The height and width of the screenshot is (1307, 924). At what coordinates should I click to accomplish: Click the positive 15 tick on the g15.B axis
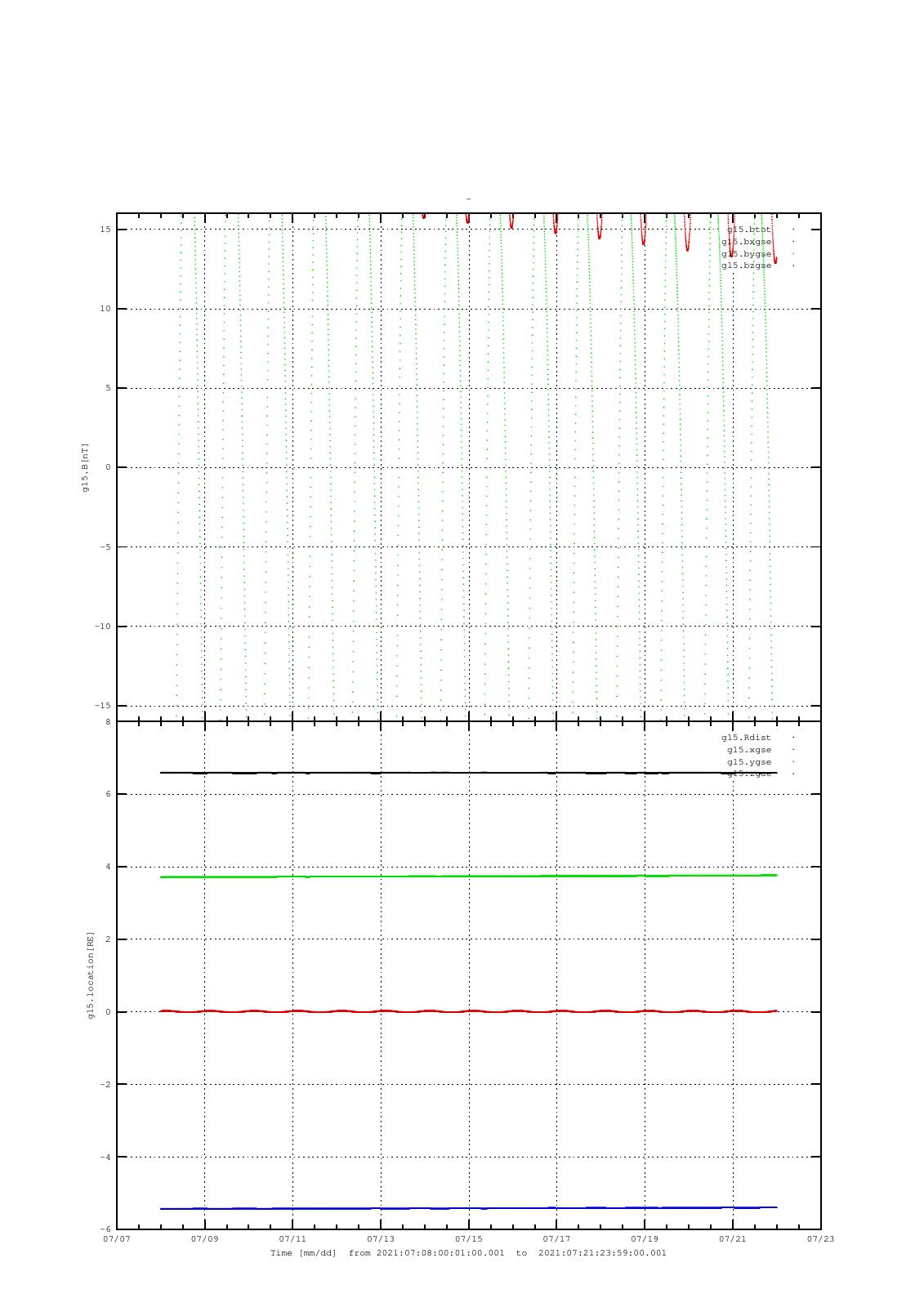point(105,230)
